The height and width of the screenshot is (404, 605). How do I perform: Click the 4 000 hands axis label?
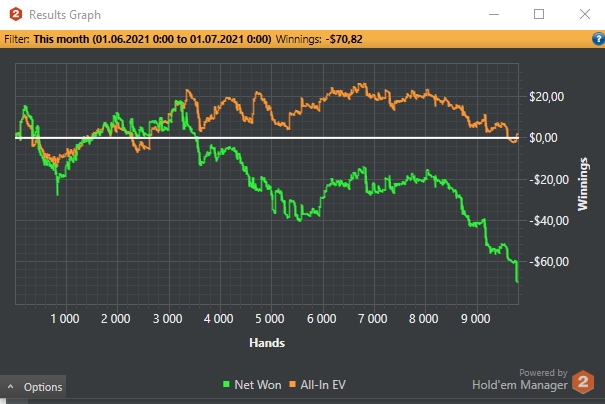pos(219,319)
